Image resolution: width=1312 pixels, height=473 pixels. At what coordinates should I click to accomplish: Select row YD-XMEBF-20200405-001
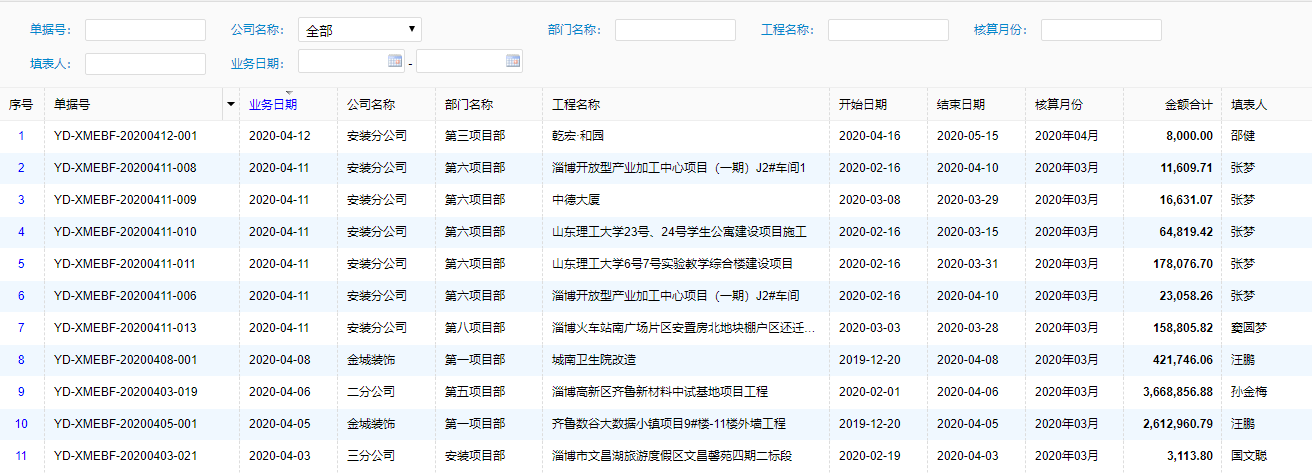pos(656,424)
